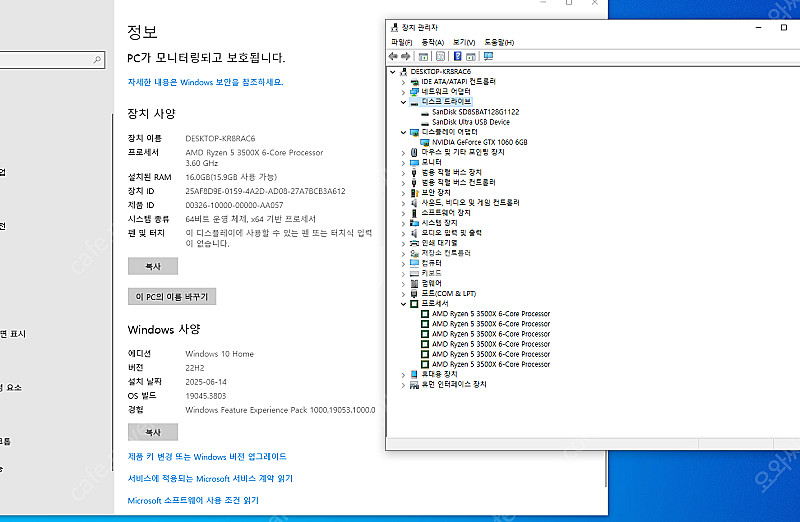
Task: Open the 파일(F) menu
Action: click(x=402, y=42)
